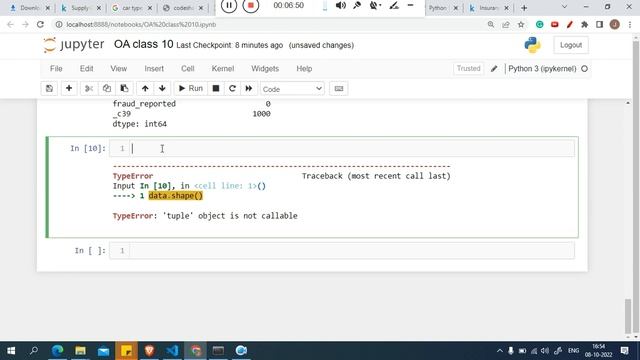Open Visual Studio Code from the taskbar
Screen dimensions: 640x360
click(172, 351)
